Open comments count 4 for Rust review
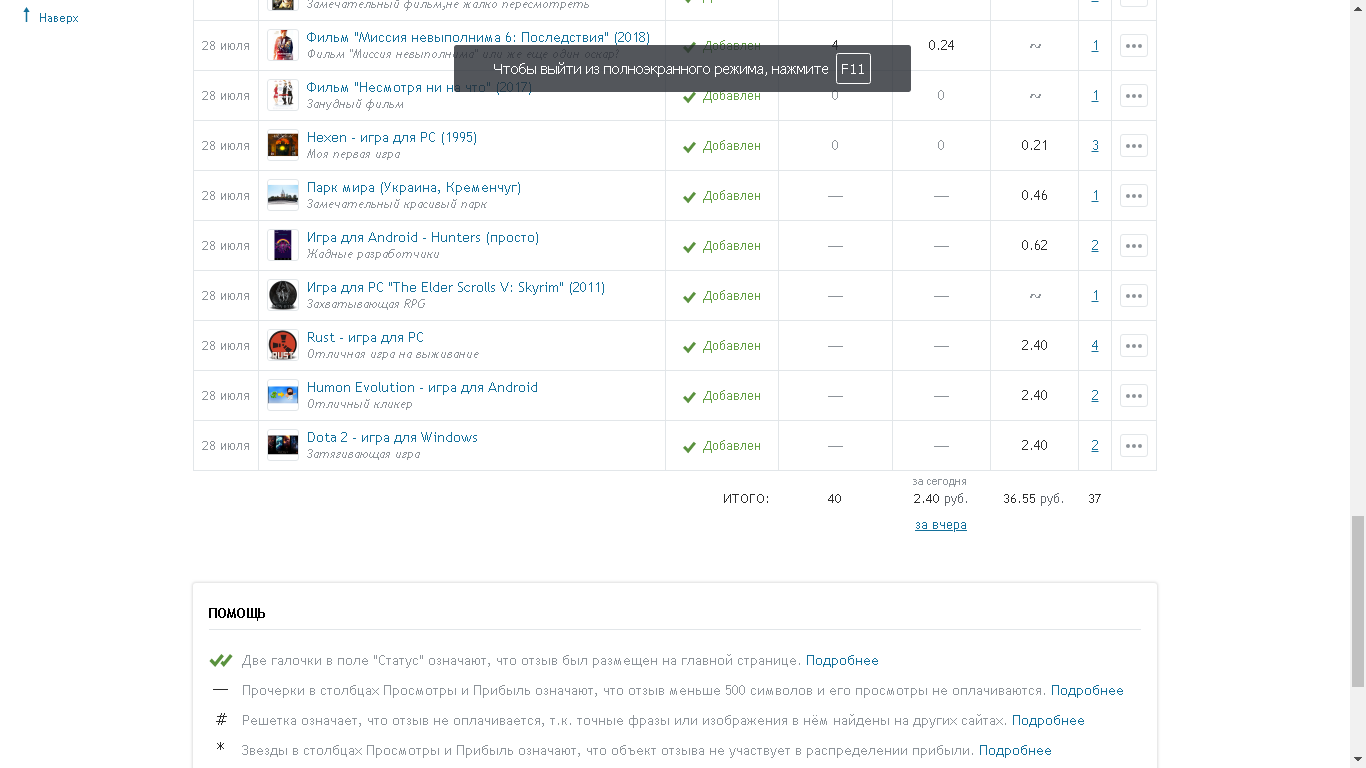The width and height of the screenshot is (1366, 768). point(1095,346)
